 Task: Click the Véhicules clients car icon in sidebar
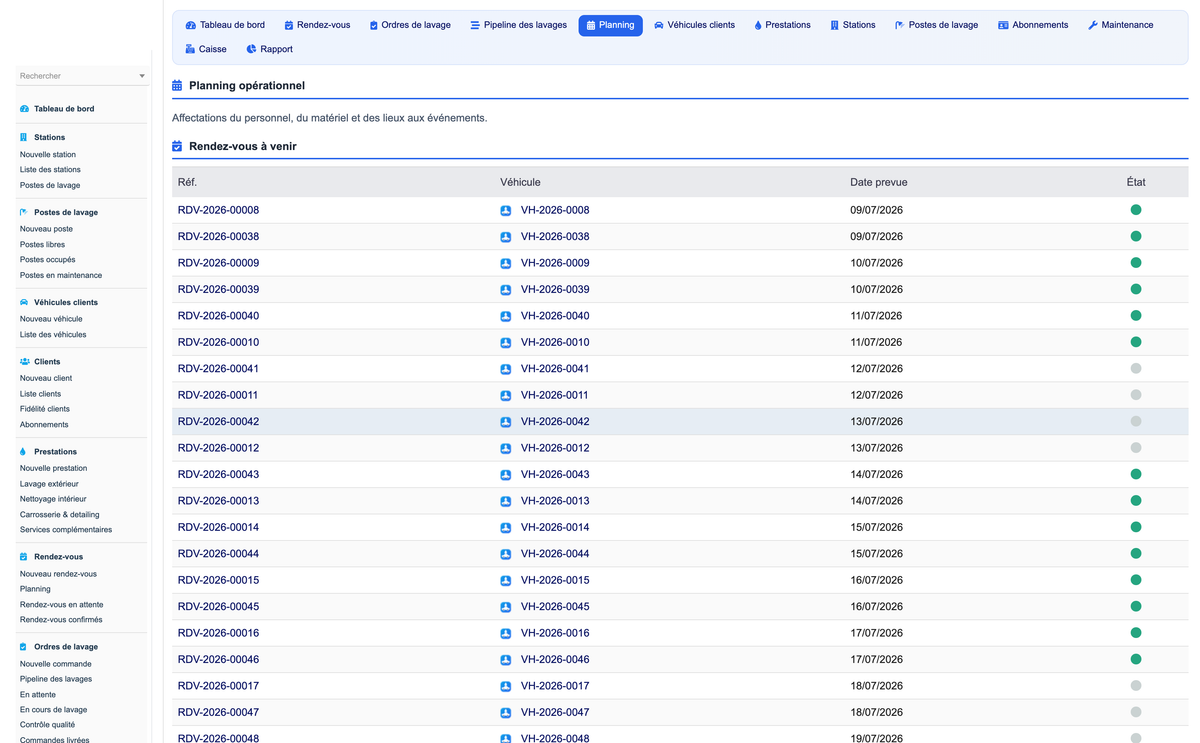(x=24, y=302)
